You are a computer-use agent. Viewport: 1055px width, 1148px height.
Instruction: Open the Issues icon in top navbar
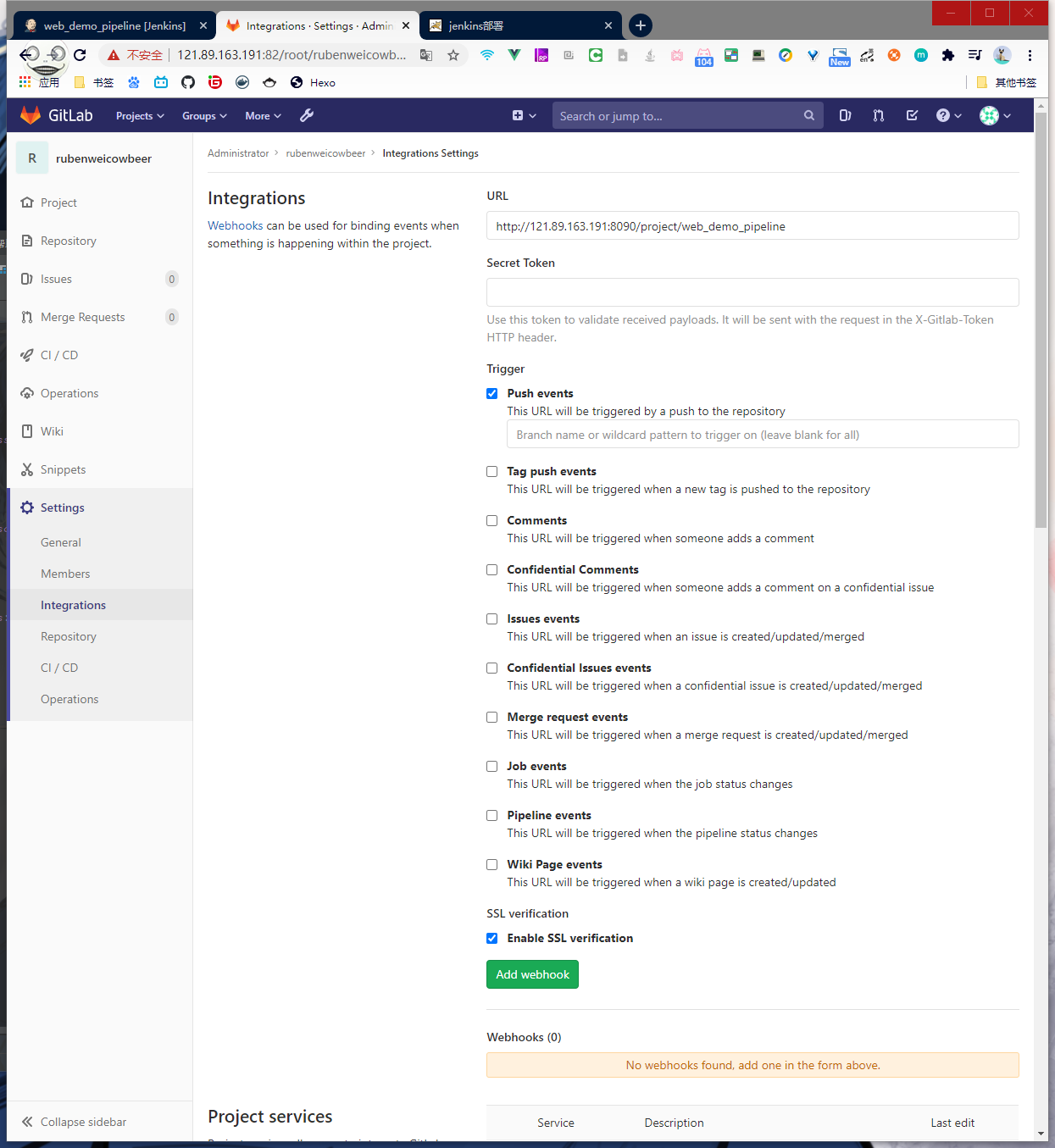point(845,115)
